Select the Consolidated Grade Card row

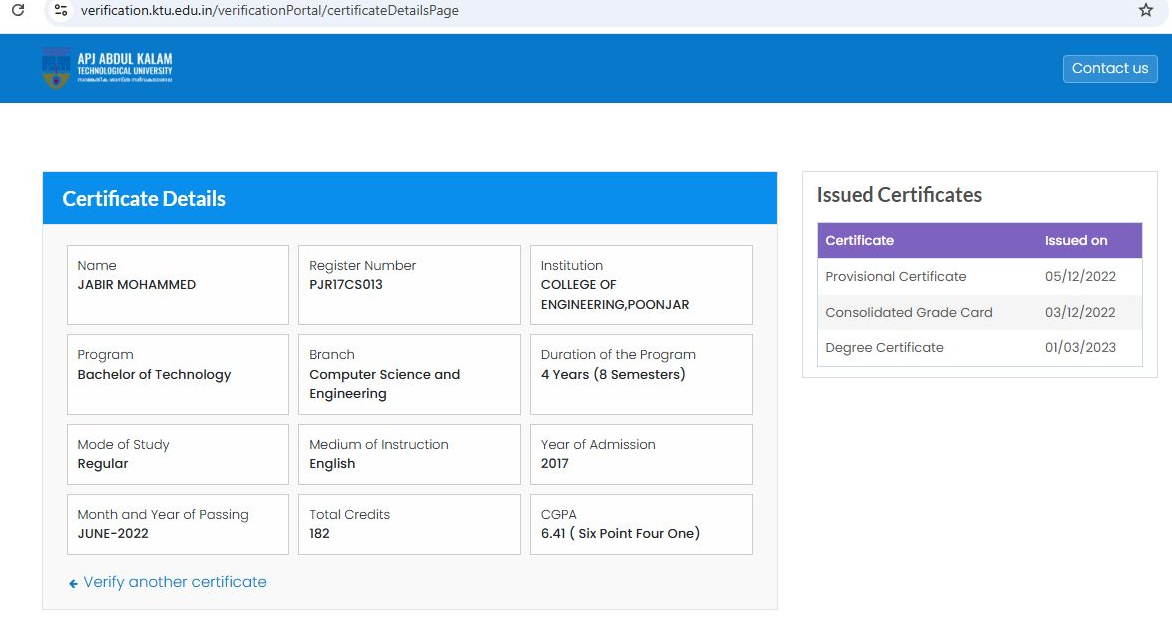pyautogui.click(x=979, y=312)
